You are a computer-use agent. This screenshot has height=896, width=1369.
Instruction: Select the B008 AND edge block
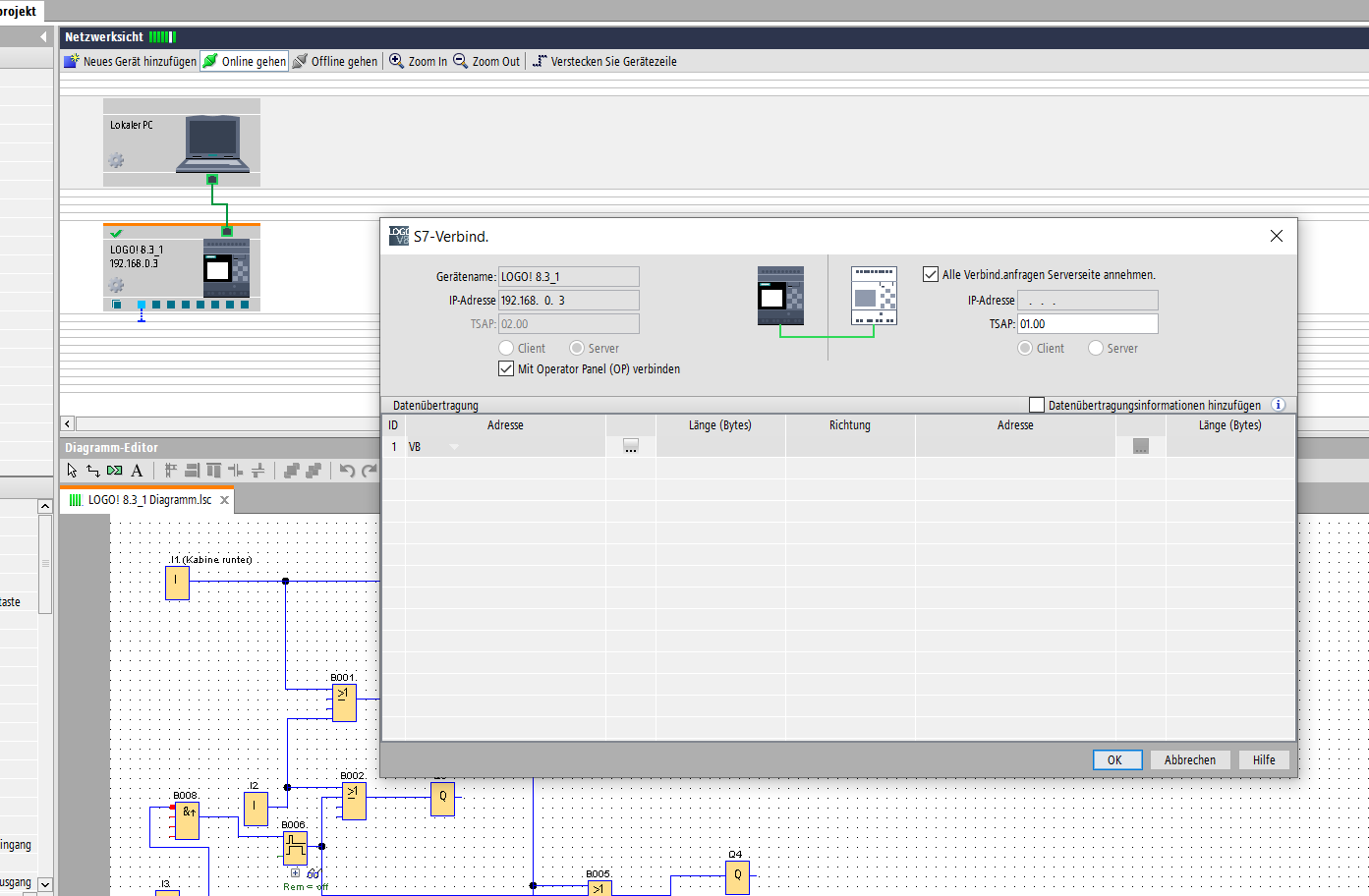188,820
